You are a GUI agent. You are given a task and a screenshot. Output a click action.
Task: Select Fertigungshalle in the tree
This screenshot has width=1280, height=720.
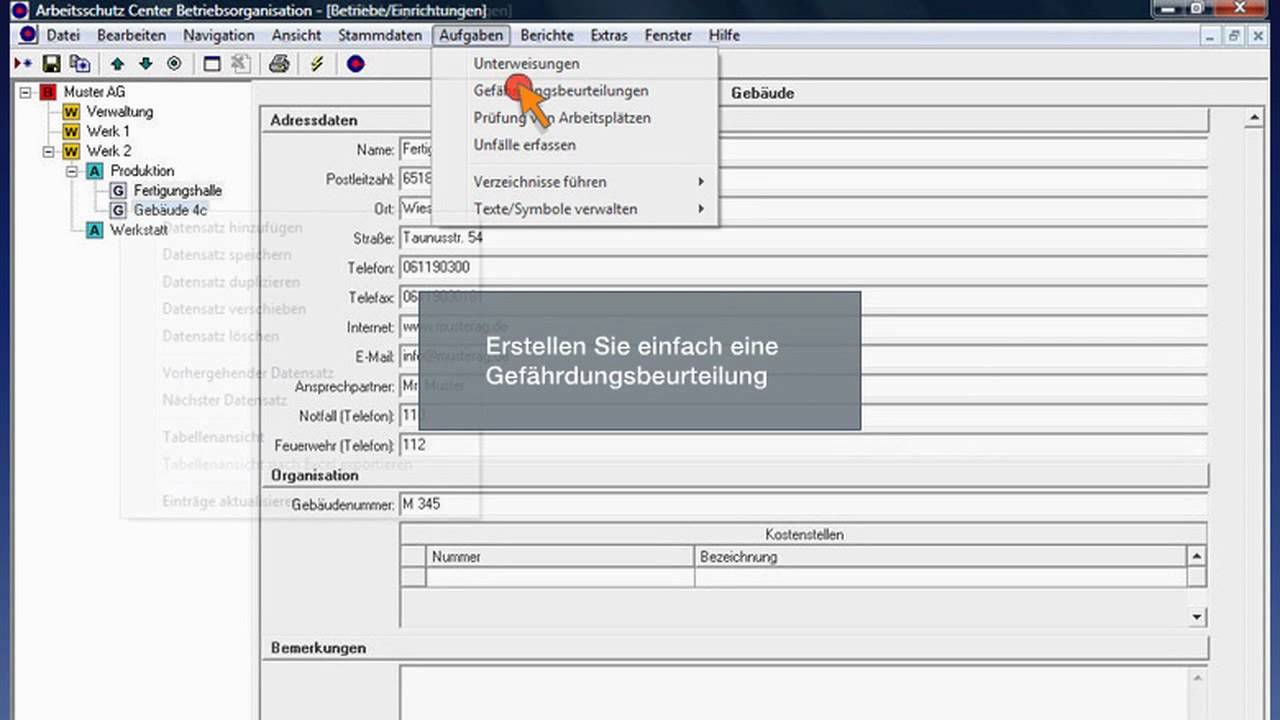click(x=177, y=191)
